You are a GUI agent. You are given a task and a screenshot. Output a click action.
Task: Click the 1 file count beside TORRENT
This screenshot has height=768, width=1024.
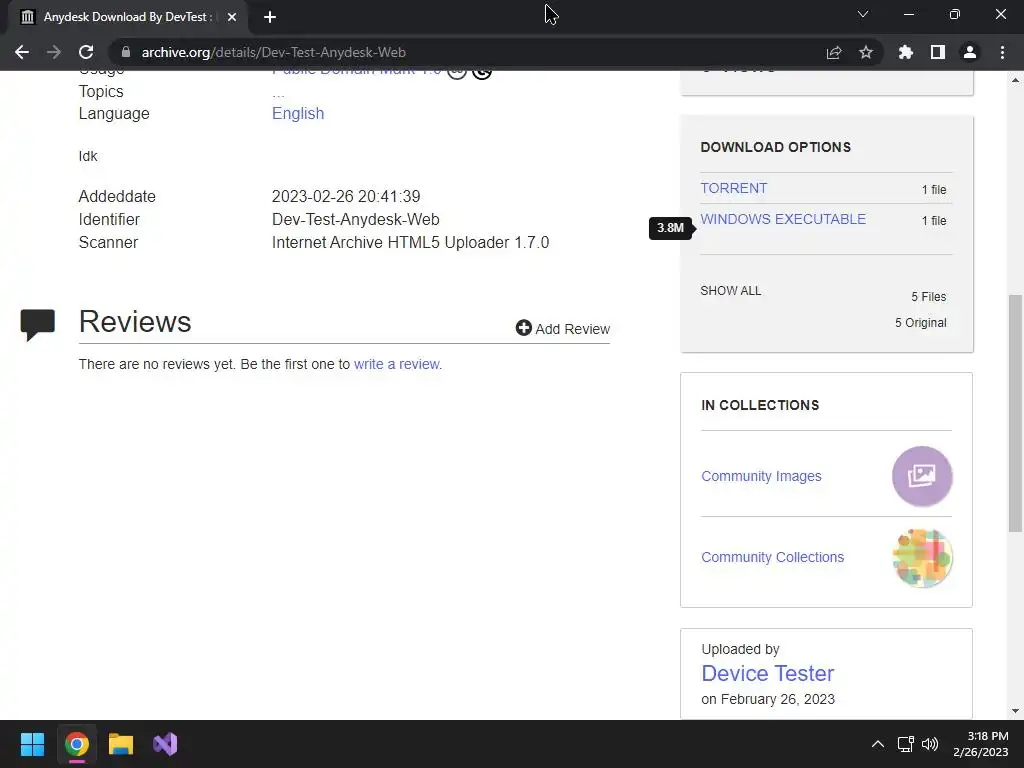pos(934,189)
